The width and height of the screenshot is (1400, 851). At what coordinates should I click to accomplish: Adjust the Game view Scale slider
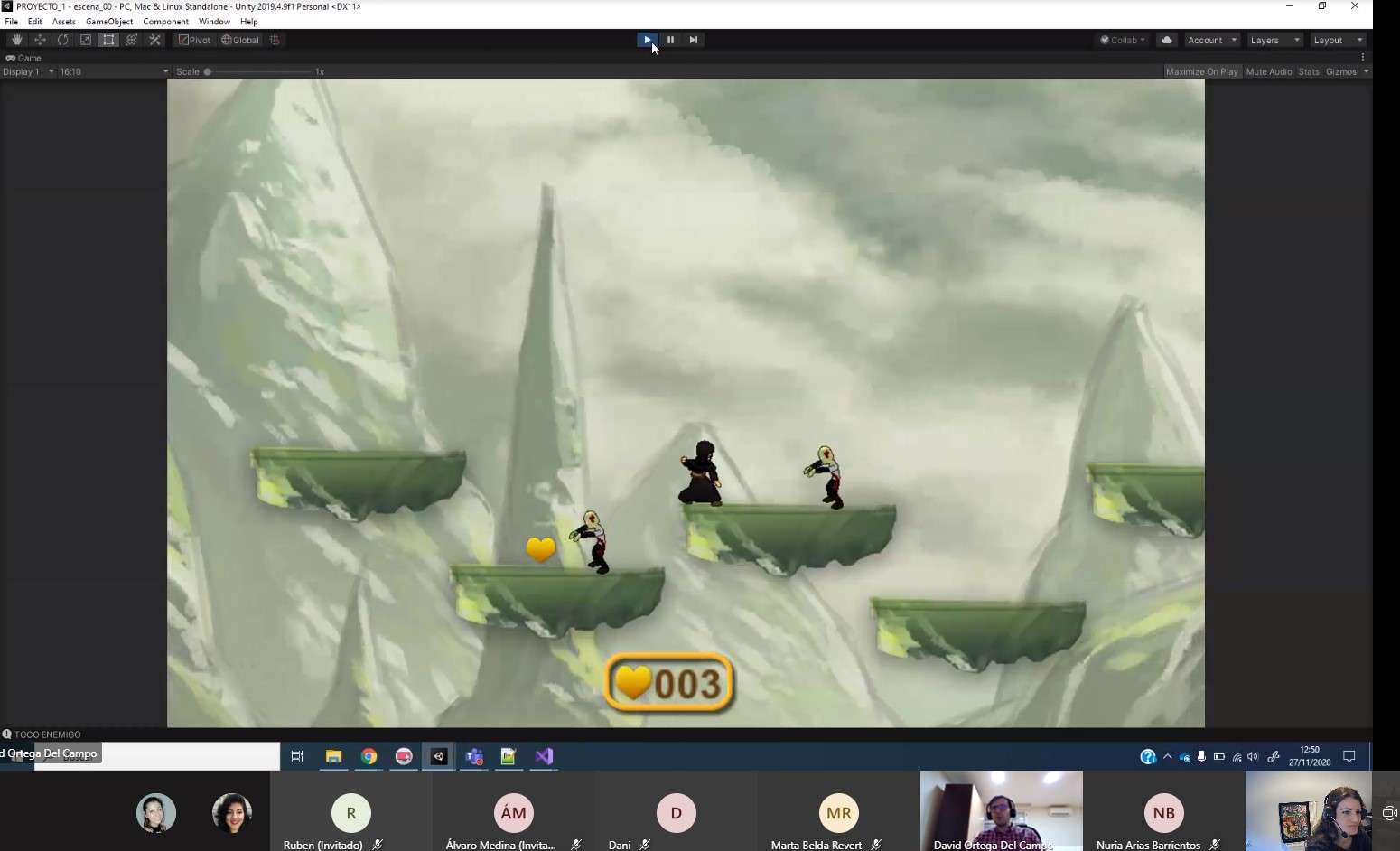click(257, 71)
